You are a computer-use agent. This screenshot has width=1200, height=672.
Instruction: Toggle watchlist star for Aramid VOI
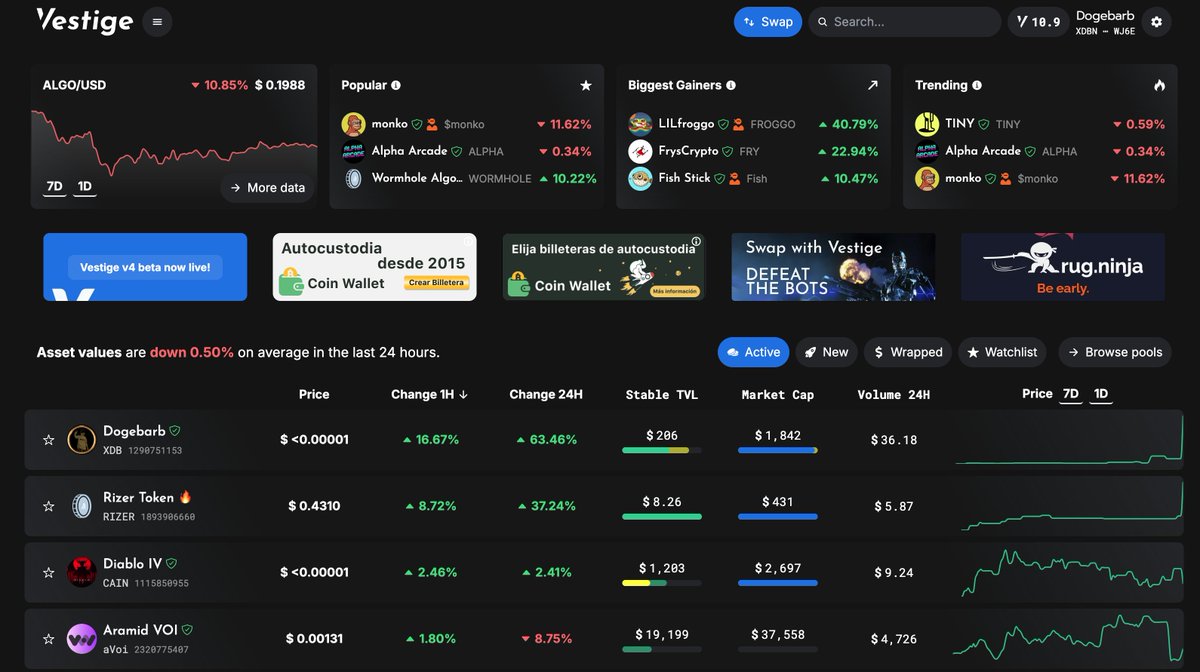(x=48, y=639)
